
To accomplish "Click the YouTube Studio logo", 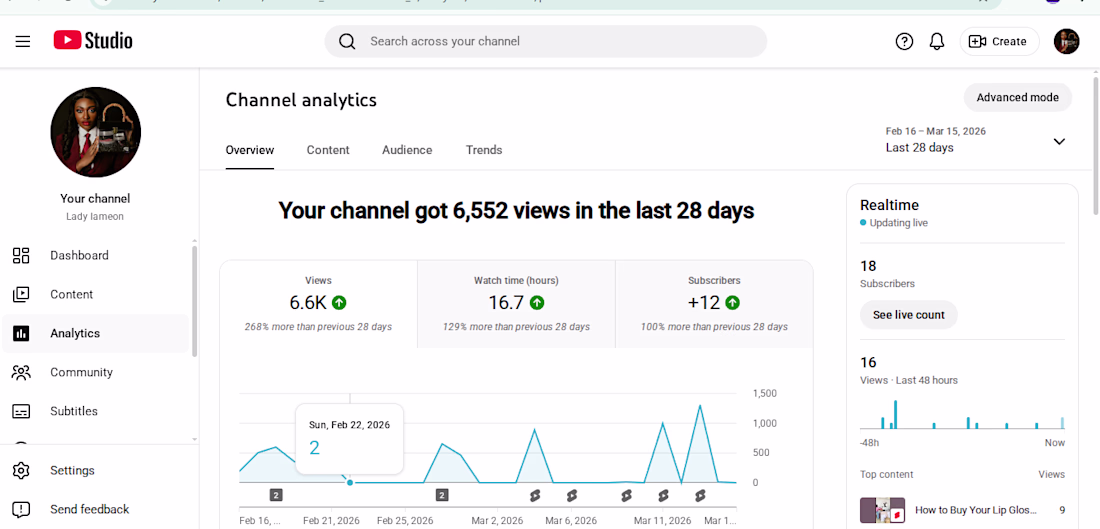I will point(93,41).
